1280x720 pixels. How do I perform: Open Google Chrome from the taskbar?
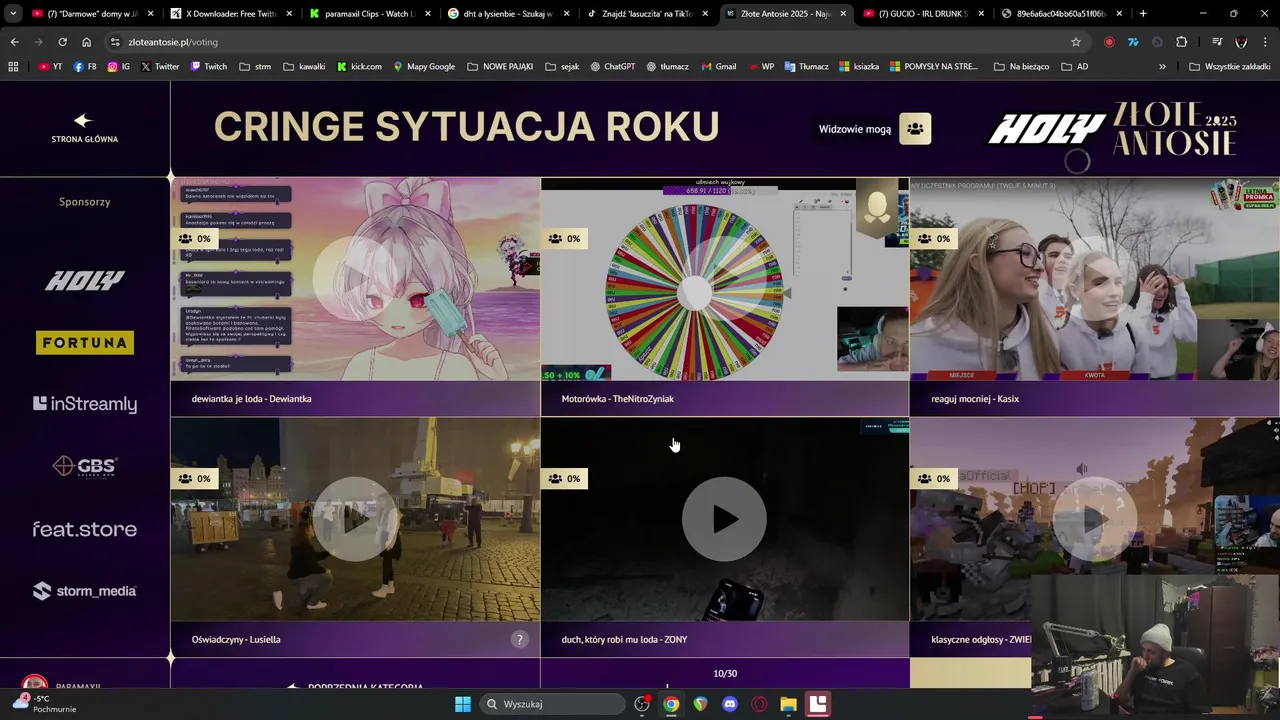[671, 704]
